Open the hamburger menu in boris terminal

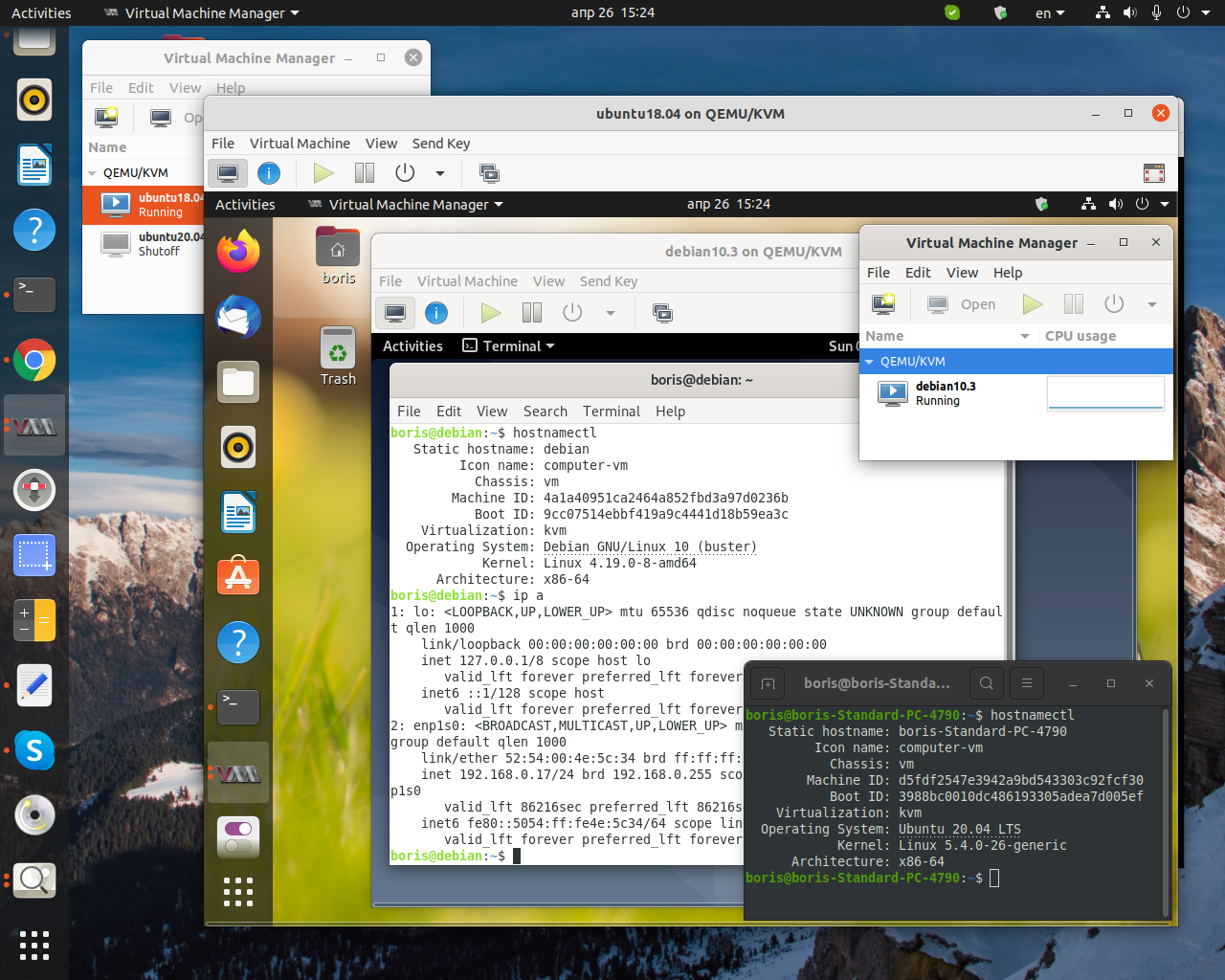coord(1027,683)
